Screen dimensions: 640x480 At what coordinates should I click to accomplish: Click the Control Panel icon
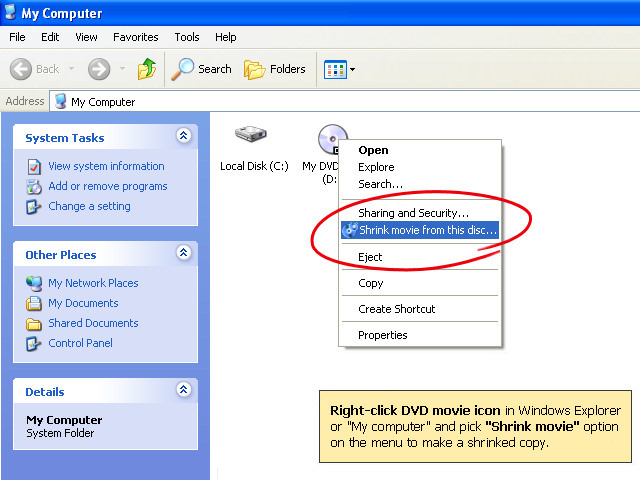pos(33,344)
